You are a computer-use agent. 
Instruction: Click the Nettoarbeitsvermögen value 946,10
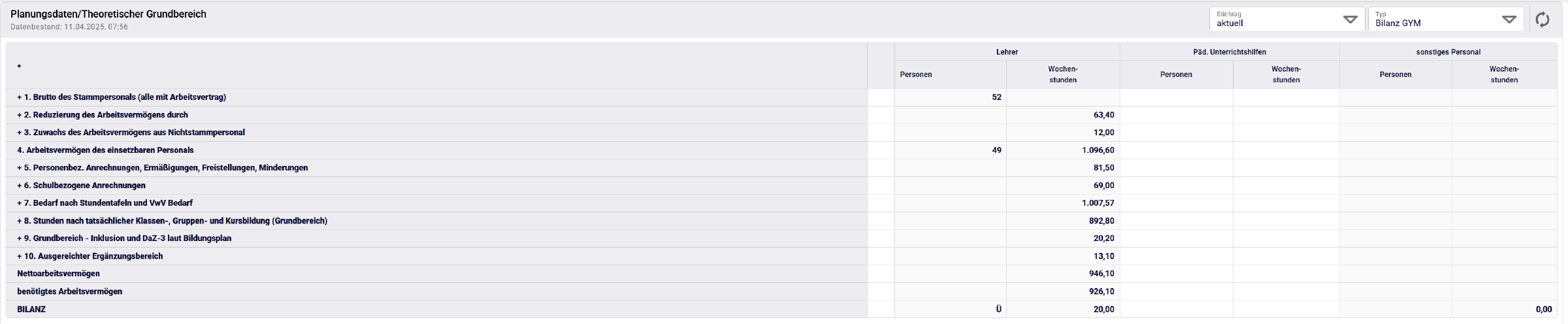pyautogui.click(x=1102, y=274)
